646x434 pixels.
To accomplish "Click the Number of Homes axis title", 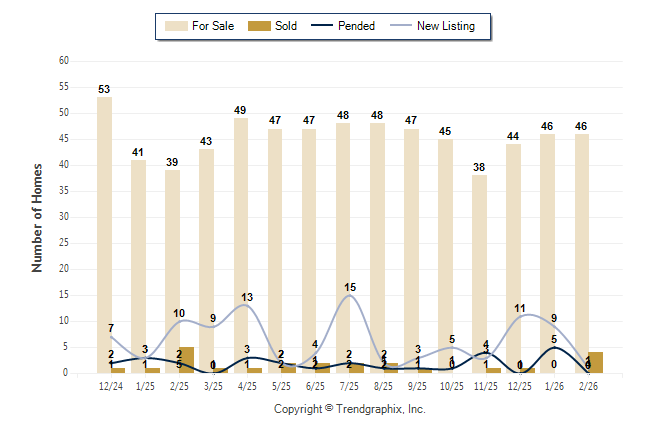I will tap(38, 217).
